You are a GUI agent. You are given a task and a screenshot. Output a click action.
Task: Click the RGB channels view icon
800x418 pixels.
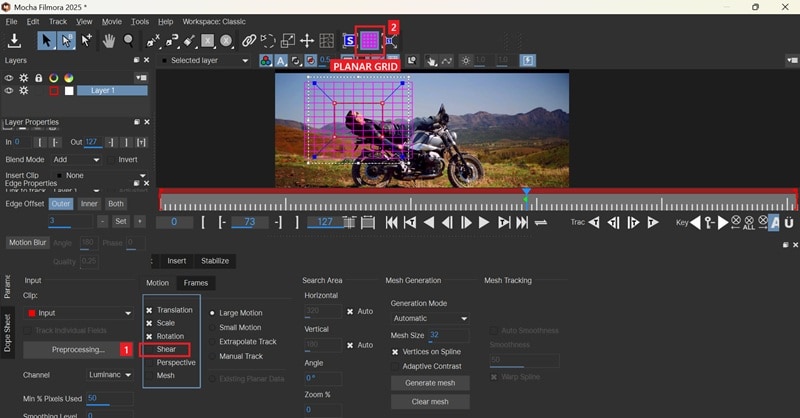(265, 61)
